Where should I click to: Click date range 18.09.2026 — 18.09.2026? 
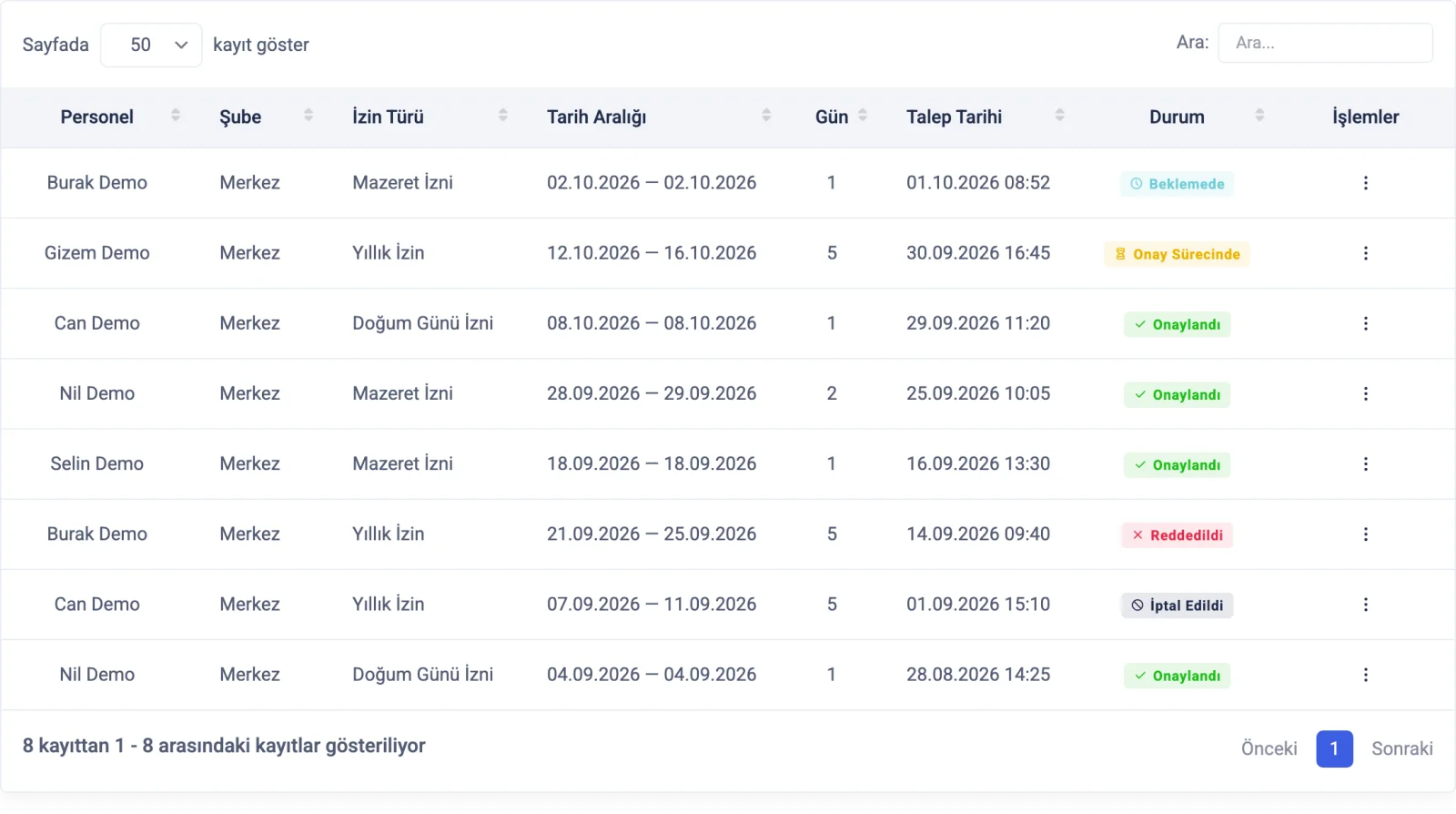652,463
